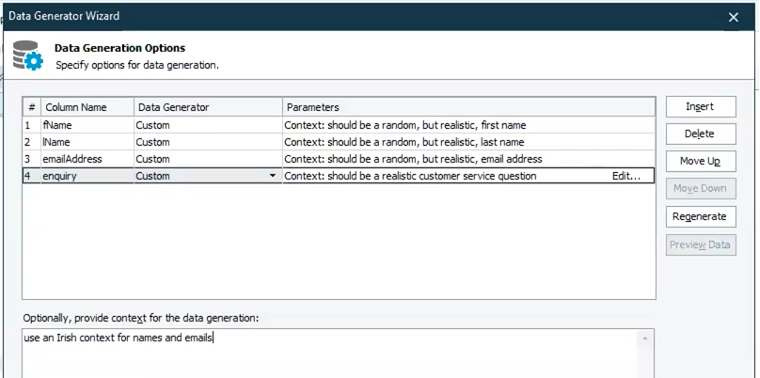
Task: Click the database gear wizard icon
Action: [28, 55]
